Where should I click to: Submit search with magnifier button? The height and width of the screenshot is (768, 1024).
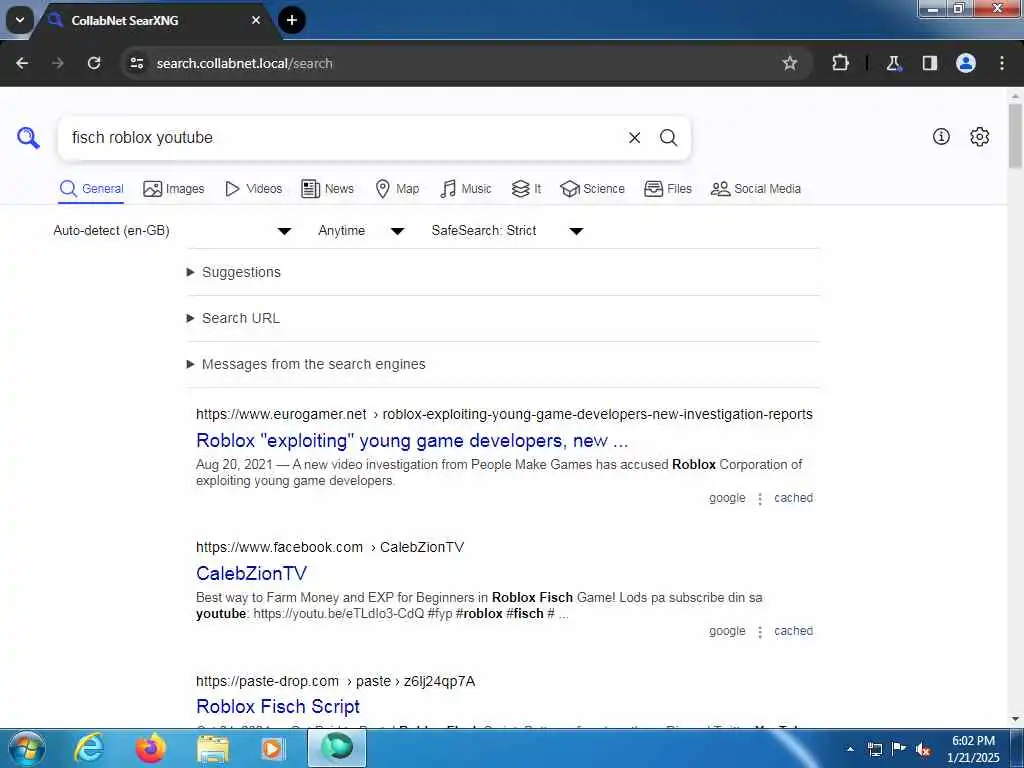(668, 138)
